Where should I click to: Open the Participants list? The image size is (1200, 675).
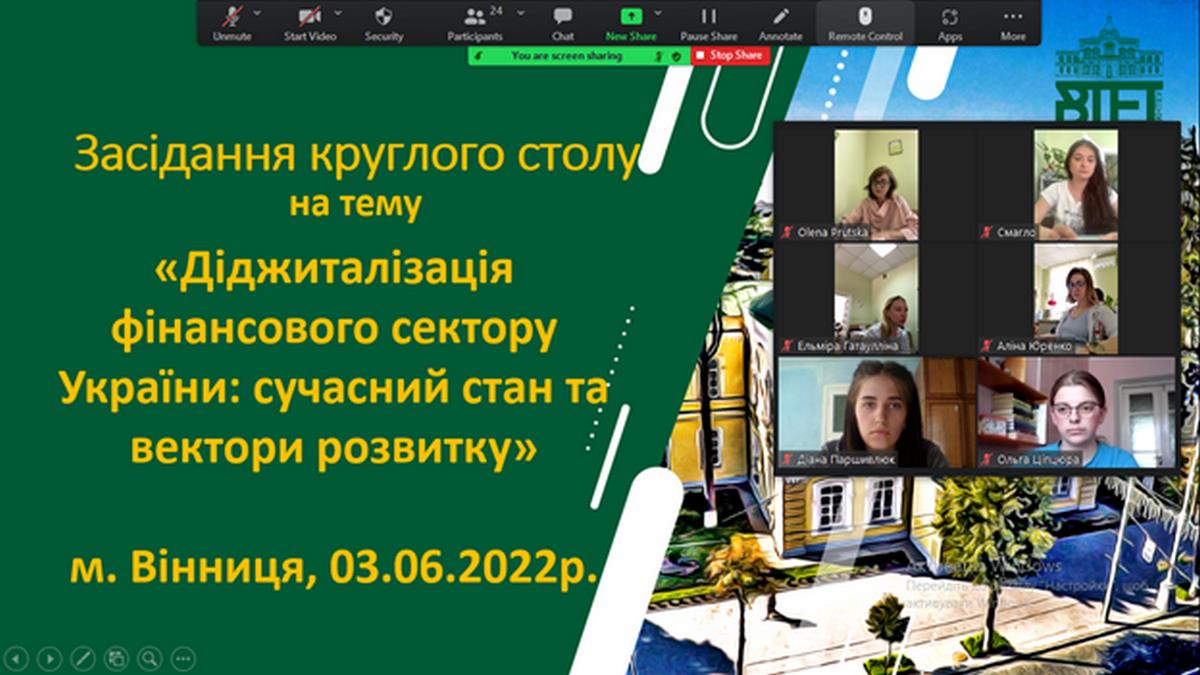(x=476, y=22)
